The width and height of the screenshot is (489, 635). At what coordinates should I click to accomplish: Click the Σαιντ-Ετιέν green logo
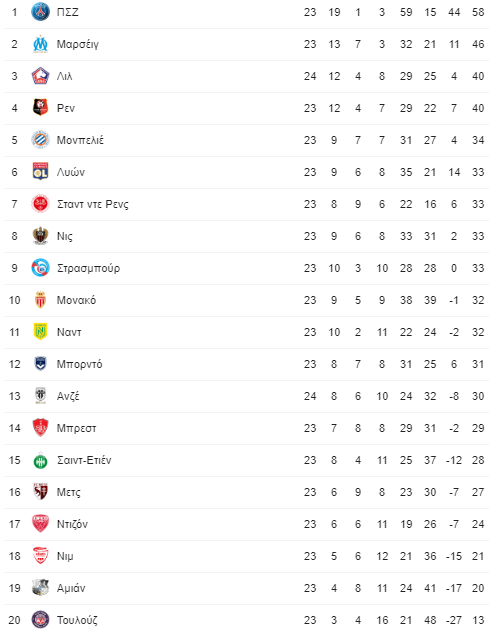41,460
